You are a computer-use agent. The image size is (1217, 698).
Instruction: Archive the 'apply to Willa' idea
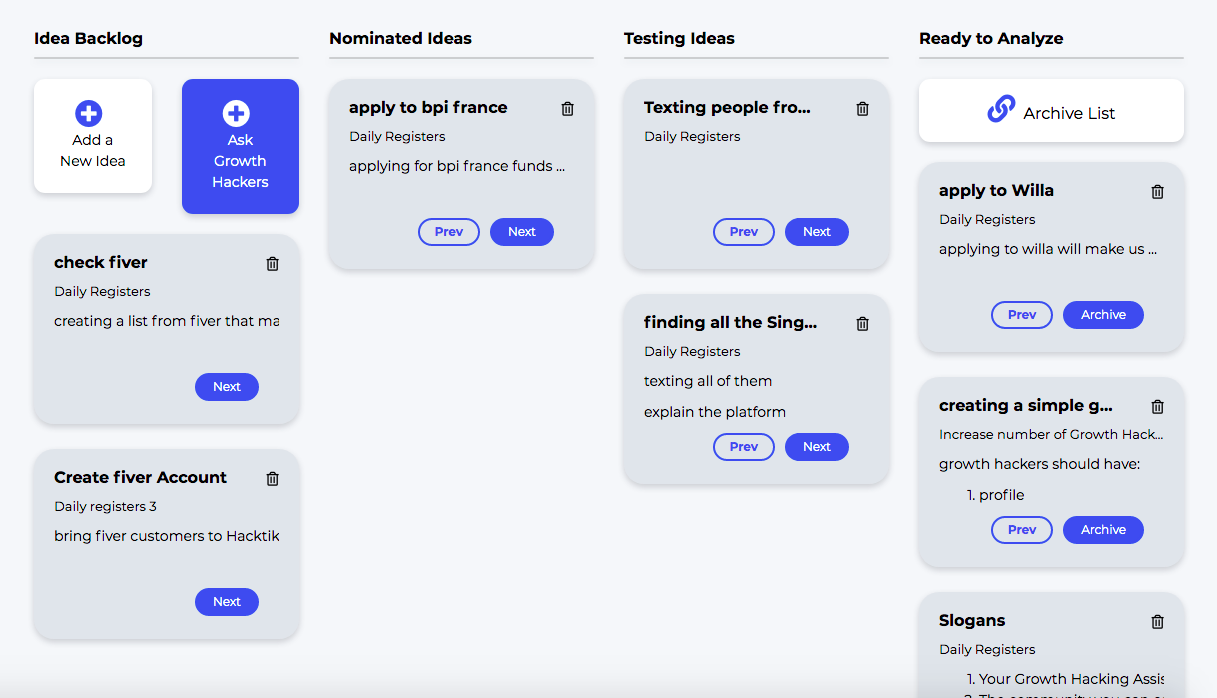[1103, 315]
